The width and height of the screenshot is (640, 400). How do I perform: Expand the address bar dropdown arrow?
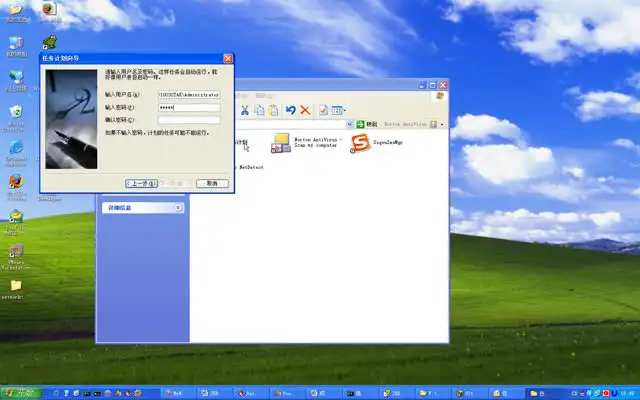click(x=349, y=124)
